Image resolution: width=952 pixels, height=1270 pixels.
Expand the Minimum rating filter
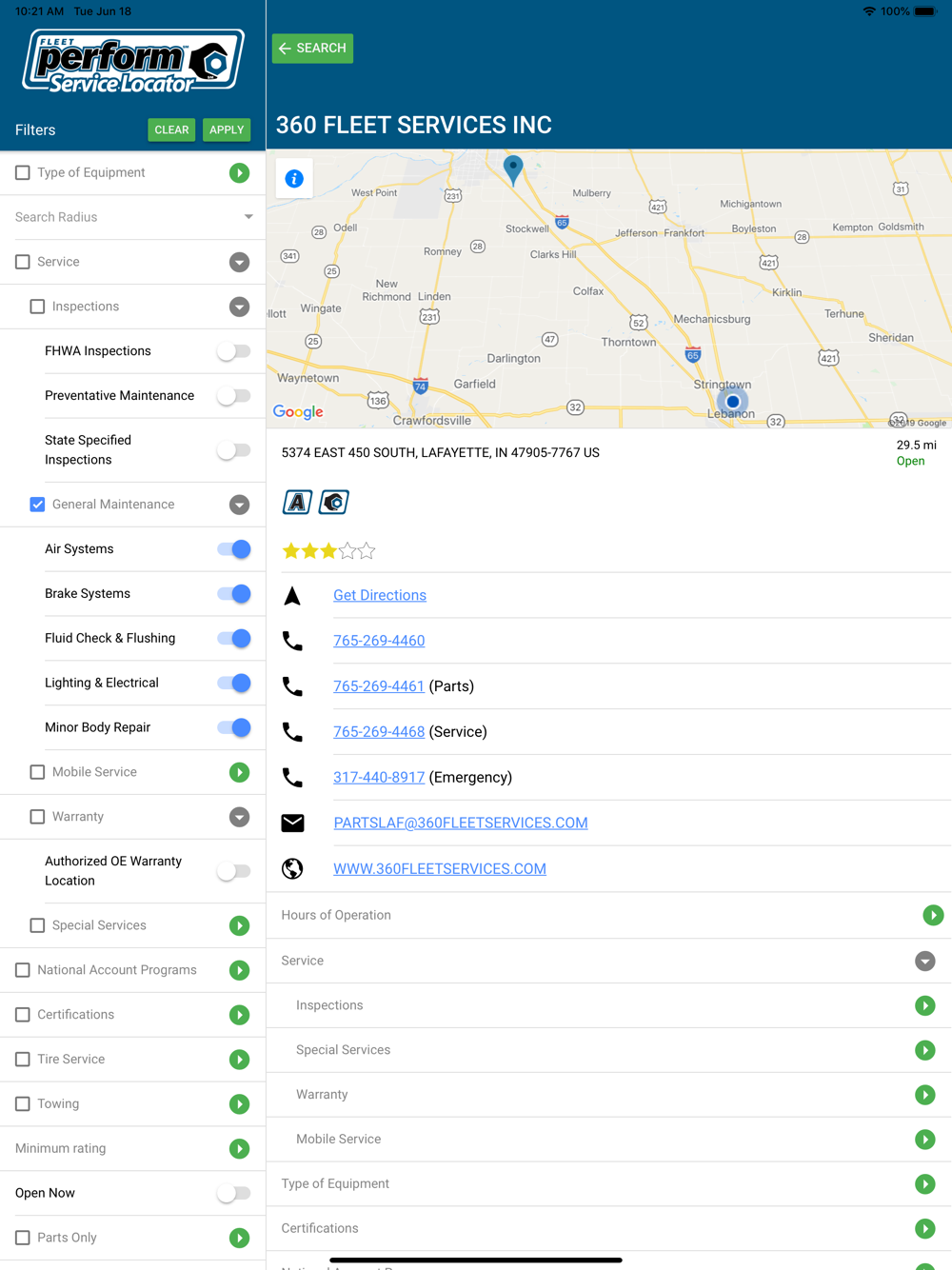tap(239, 1149)
